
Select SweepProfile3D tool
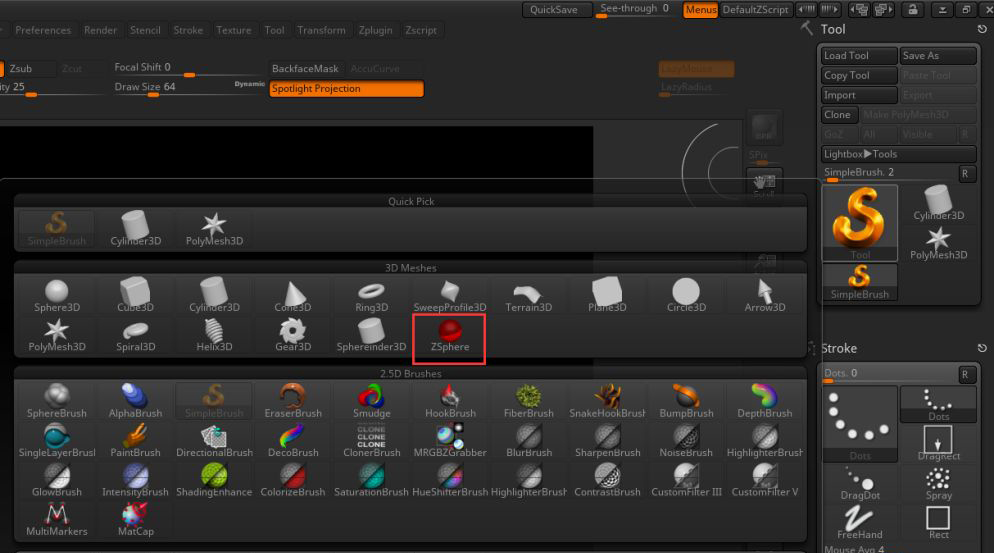[x=450, y=297]
